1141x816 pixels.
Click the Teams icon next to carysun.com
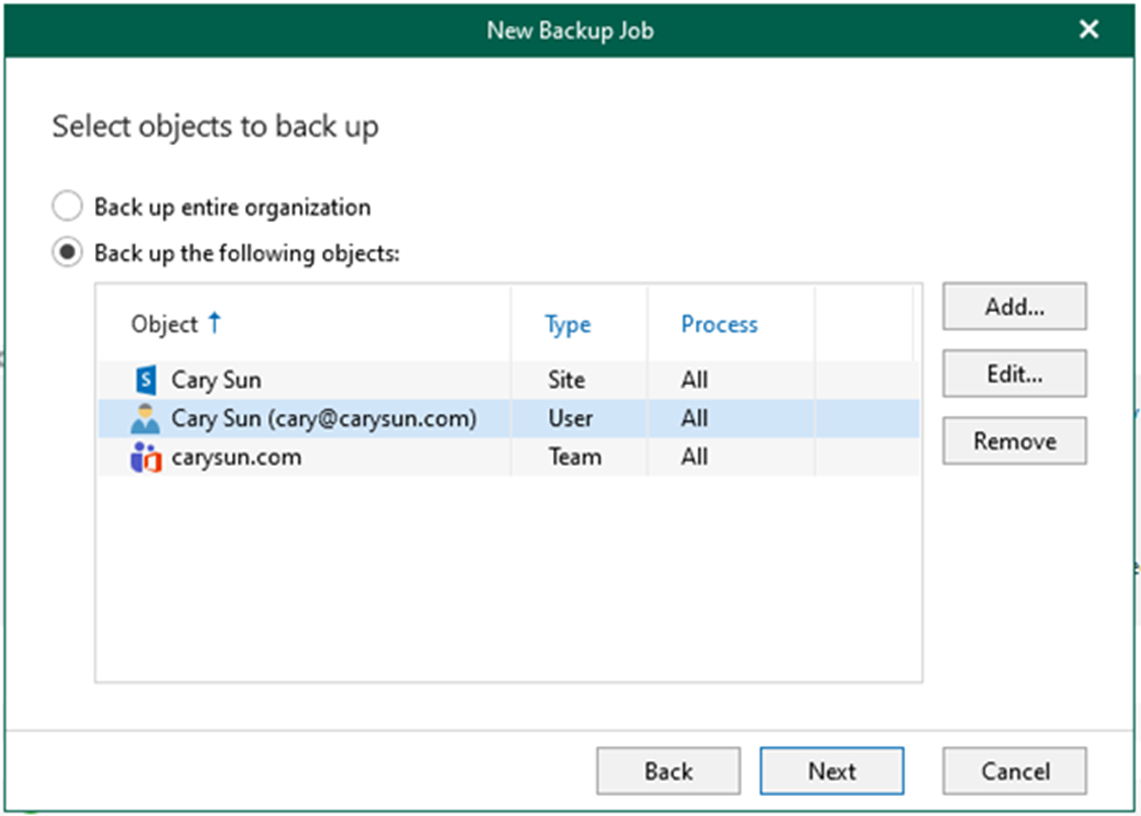point(145,458)
